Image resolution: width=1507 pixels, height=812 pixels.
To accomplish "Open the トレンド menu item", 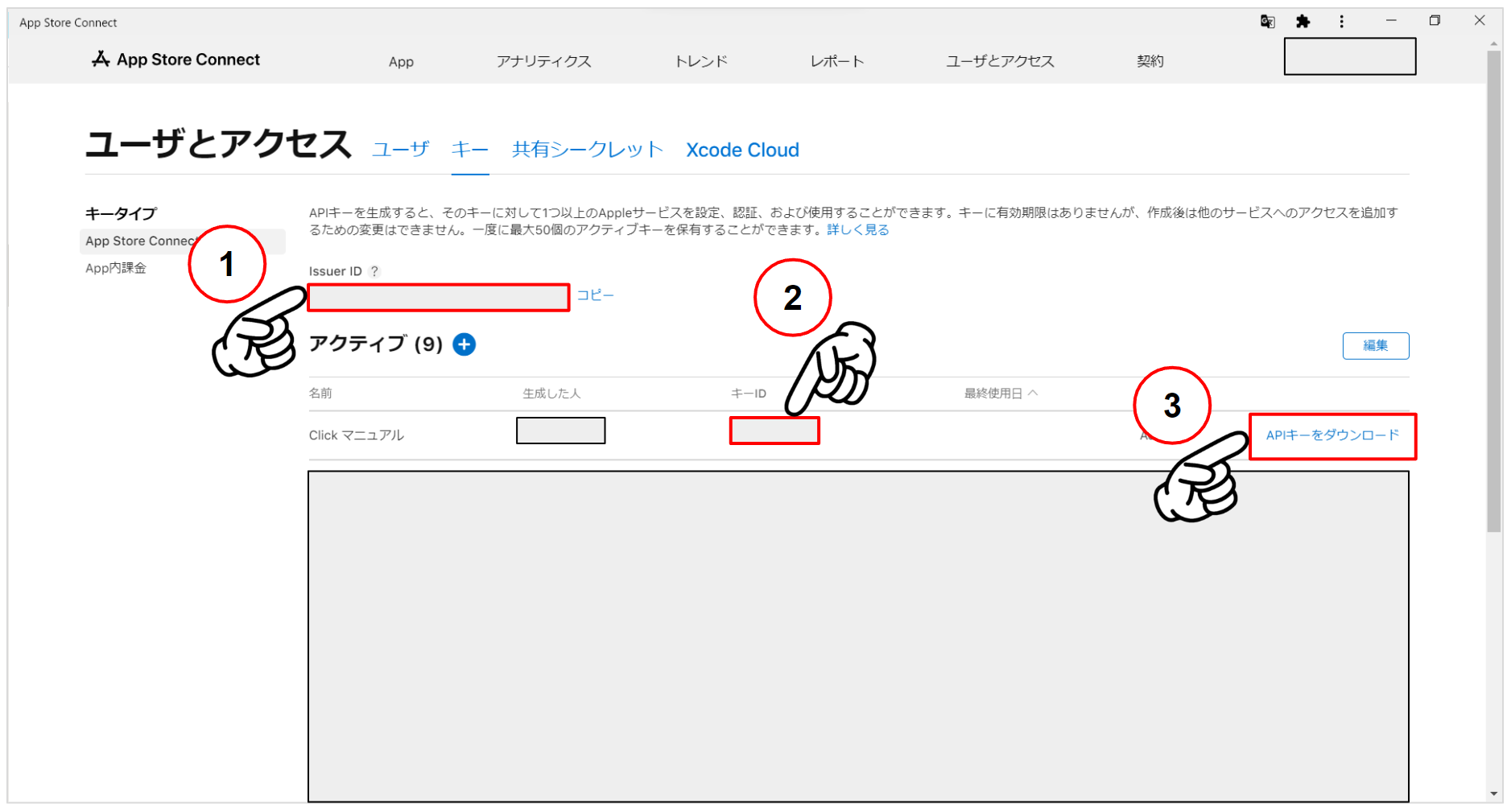I will (x=701, y=61).
